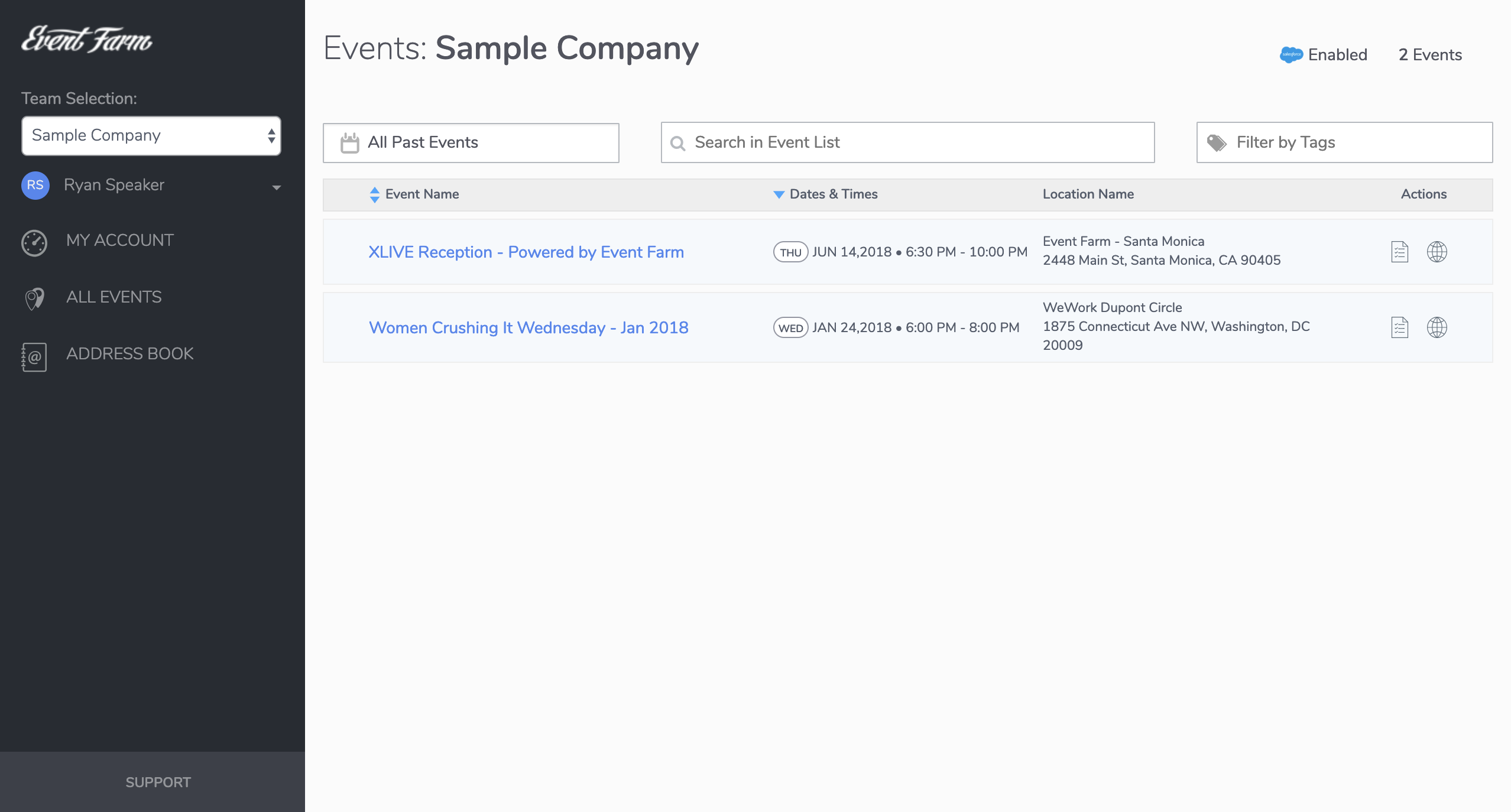
Task: Click the Dates & Times sort arrow
Action: click(779, 195)
